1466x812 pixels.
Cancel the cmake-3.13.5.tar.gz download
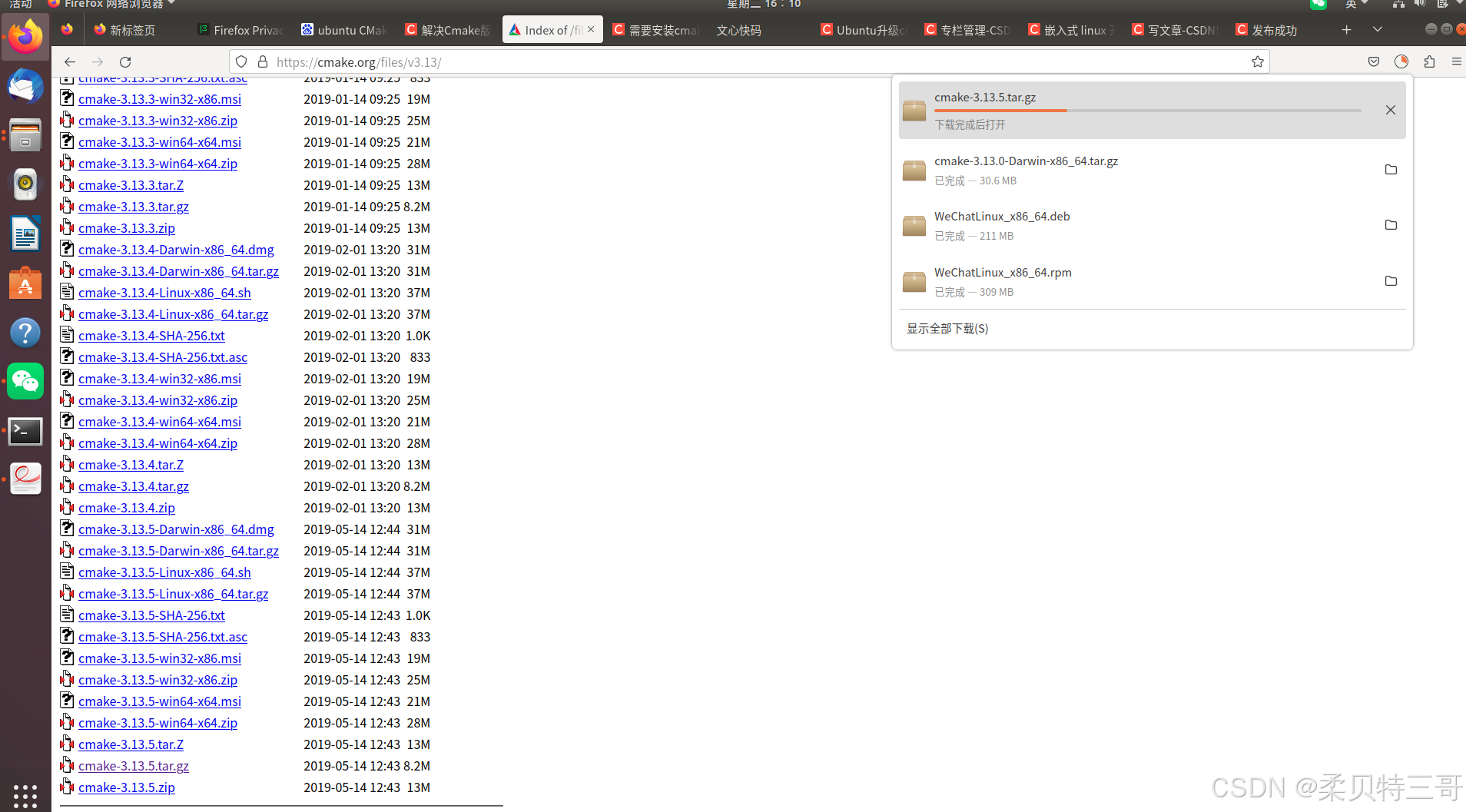[x=1390, y=110]
